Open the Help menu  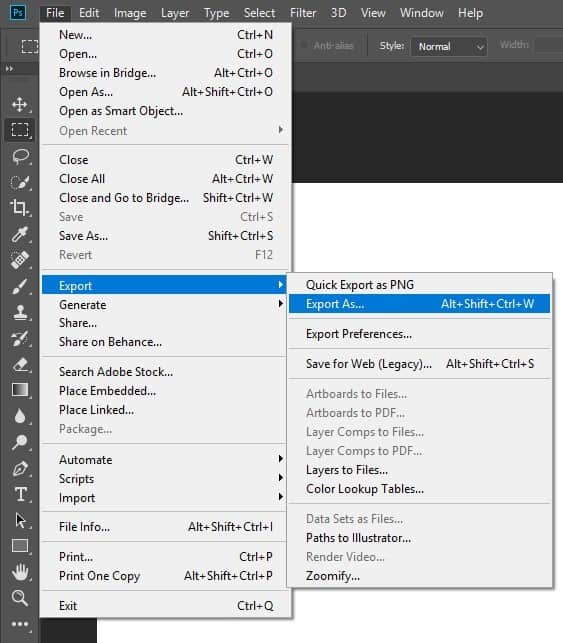click(470, 13)
